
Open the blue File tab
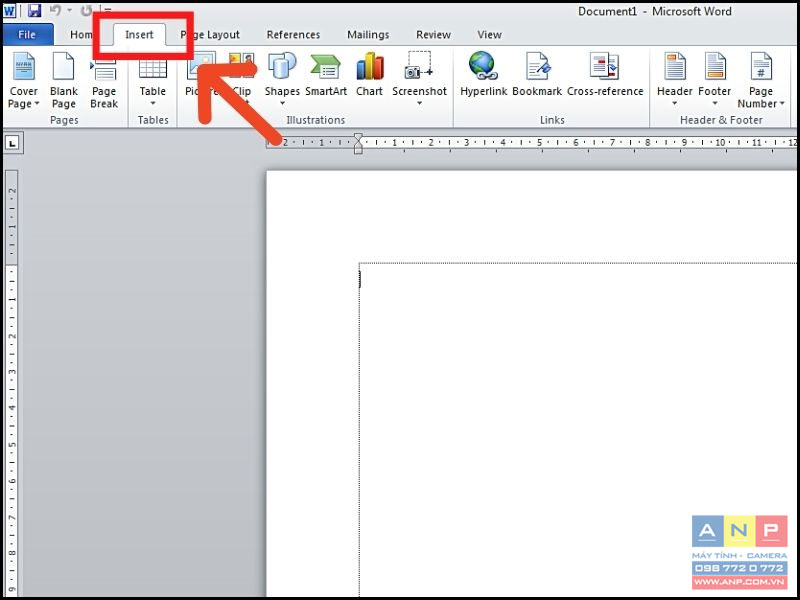coord(28,35)
